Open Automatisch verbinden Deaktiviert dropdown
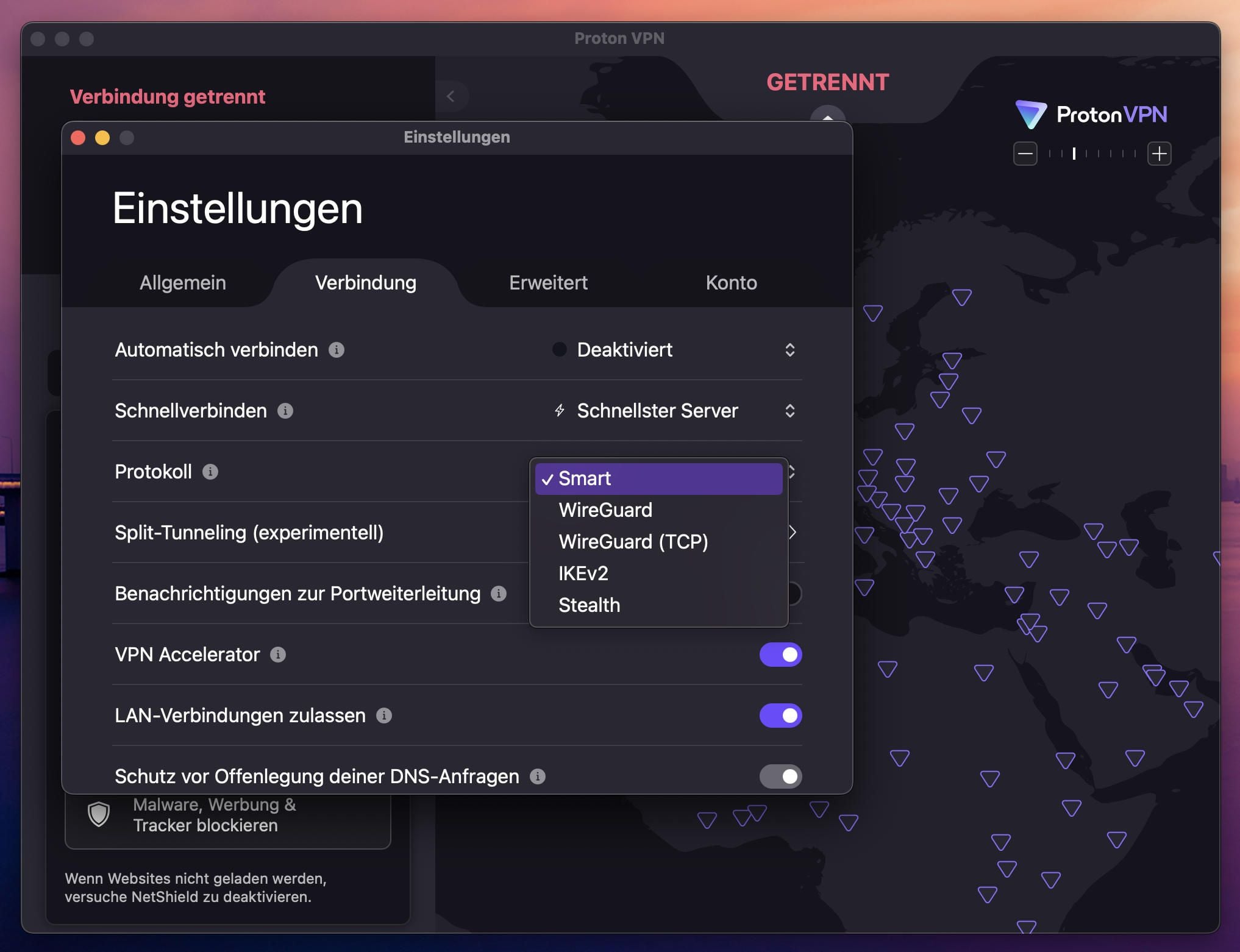The height and width of the screenshot is (952, 1240). coord(674,350)
